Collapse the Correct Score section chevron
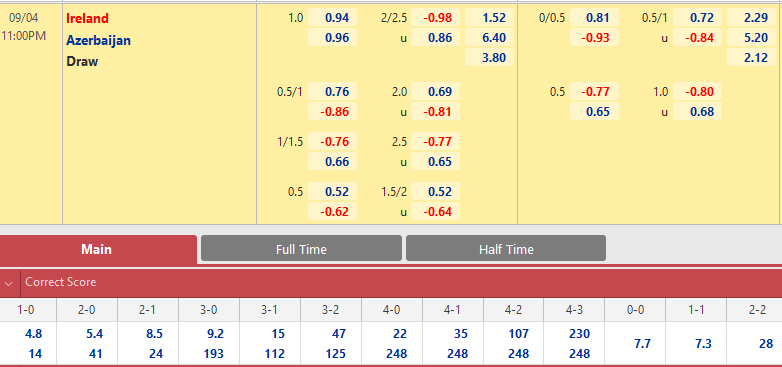Viewport: 782px width, 367px height. pyautogui.click(x=8, y=283)
